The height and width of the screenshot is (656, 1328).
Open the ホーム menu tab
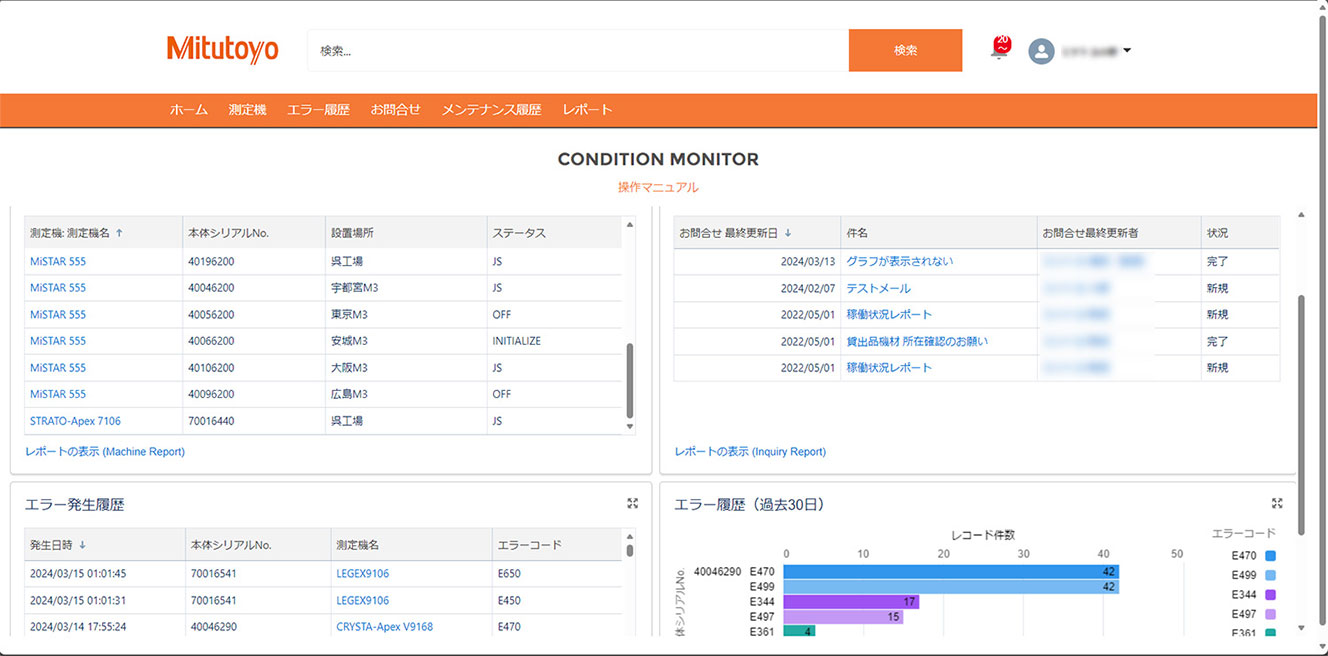(189, 110)
